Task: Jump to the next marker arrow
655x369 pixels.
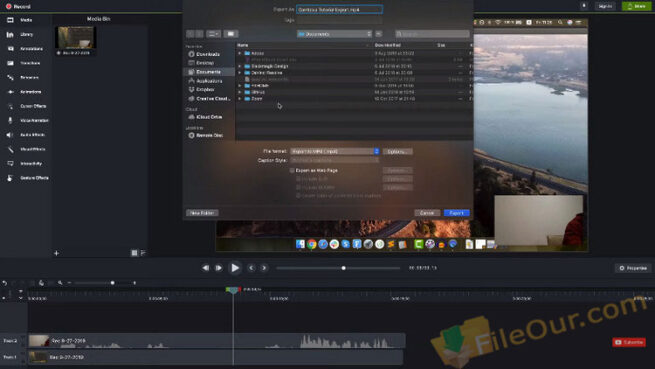Action: point(264,268)
